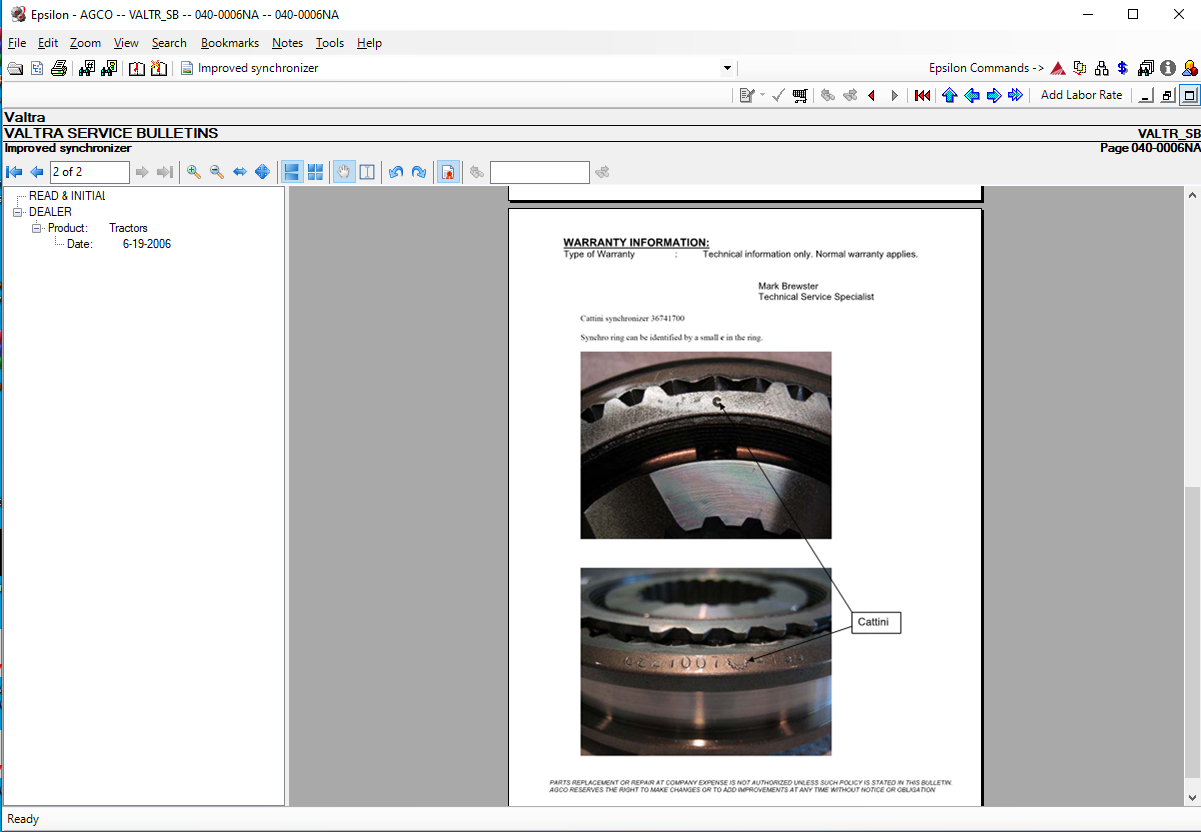Rotate the page clockwise

(x=419, y=172)
